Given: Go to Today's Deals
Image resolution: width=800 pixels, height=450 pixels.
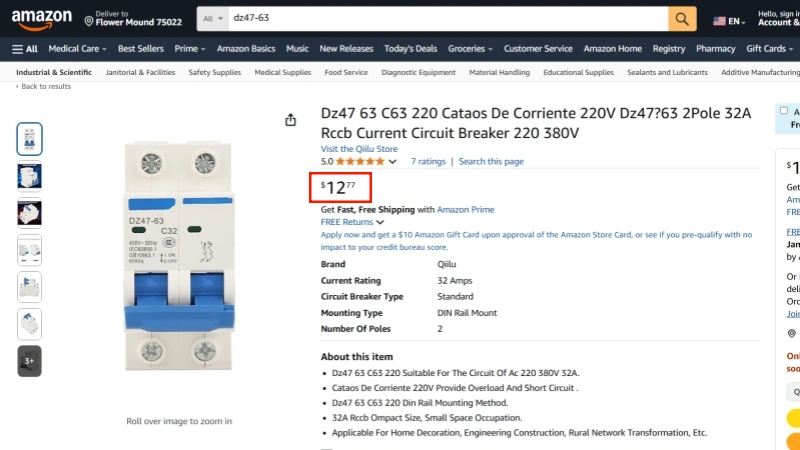Looking at the screenshot, I should tap(410, 48).
